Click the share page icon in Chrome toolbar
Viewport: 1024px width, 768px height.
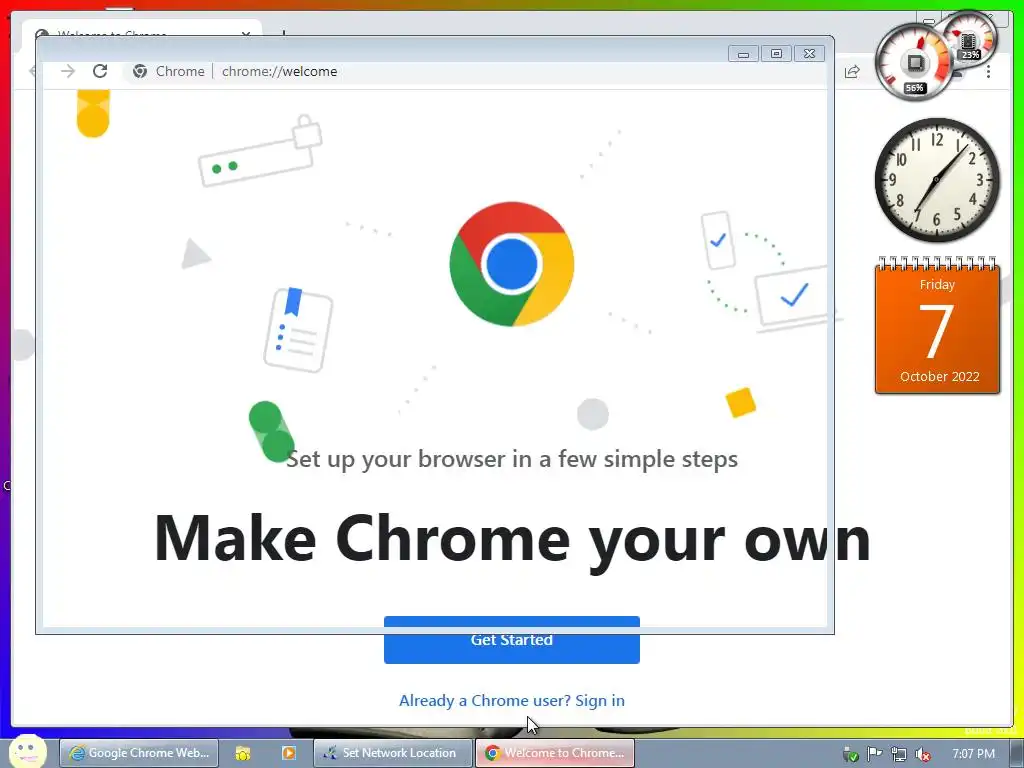click(x=852, y=72)
